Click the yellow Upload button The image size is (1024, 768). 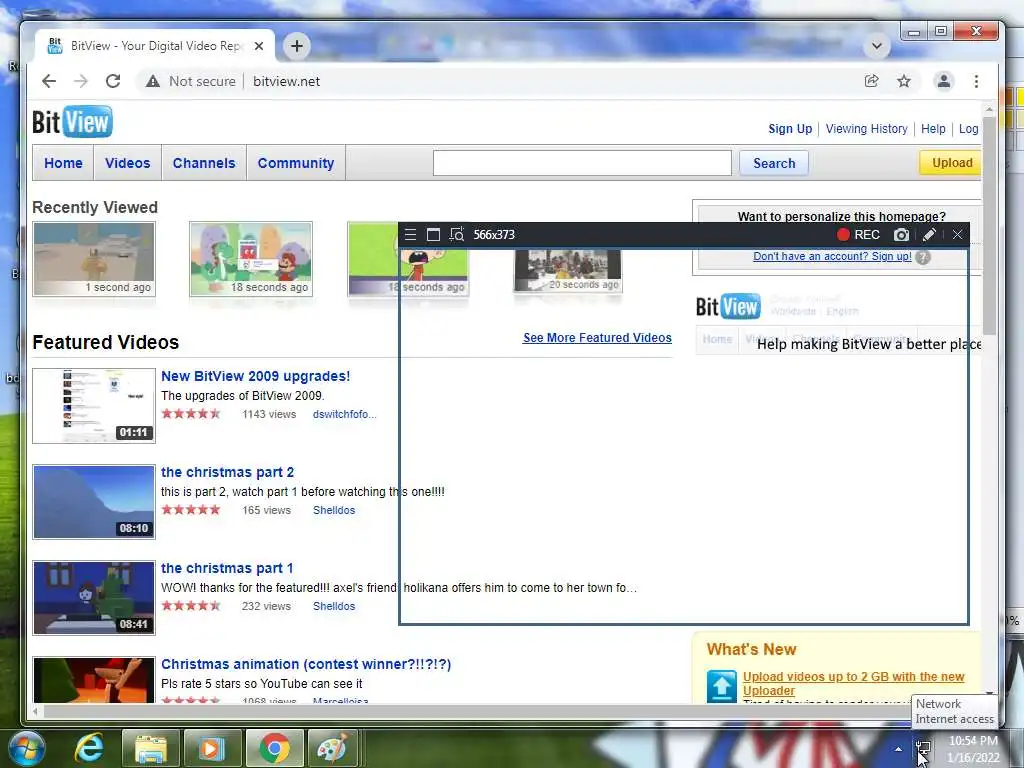pyautogui.click(x=950, y=163)
